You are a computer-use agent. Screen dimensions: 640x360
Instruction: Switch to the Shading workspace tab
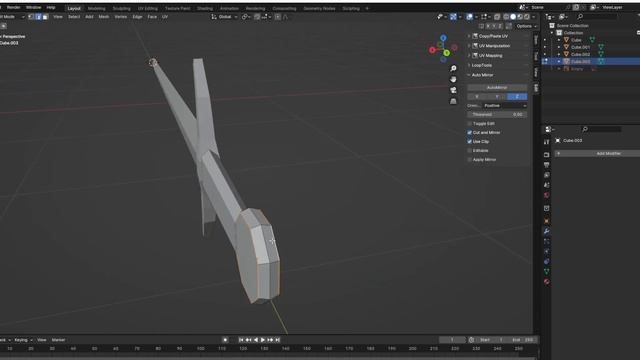[204, 8]
